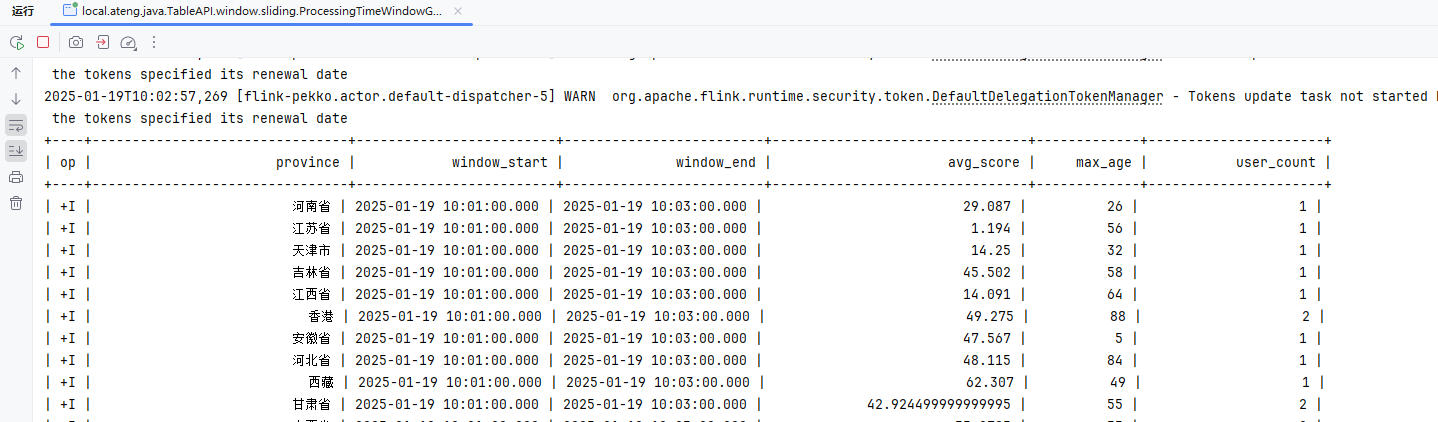The width and height of the screenshot is (1438, 422).
Task: Toggle scroll to end of output
Action: point(16,151)
